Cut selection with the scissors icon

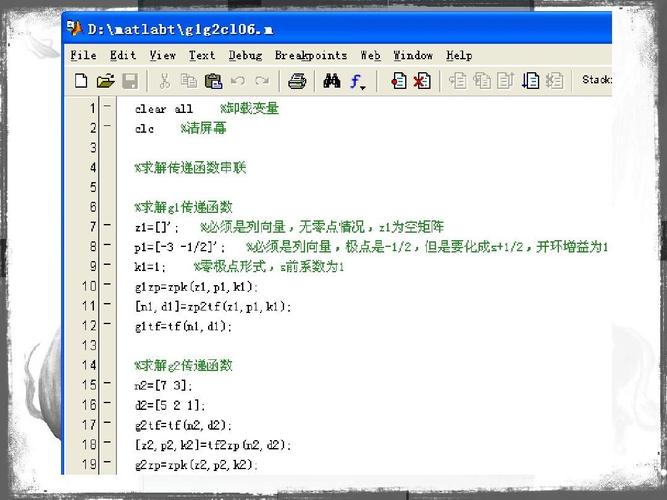[164, 80]
